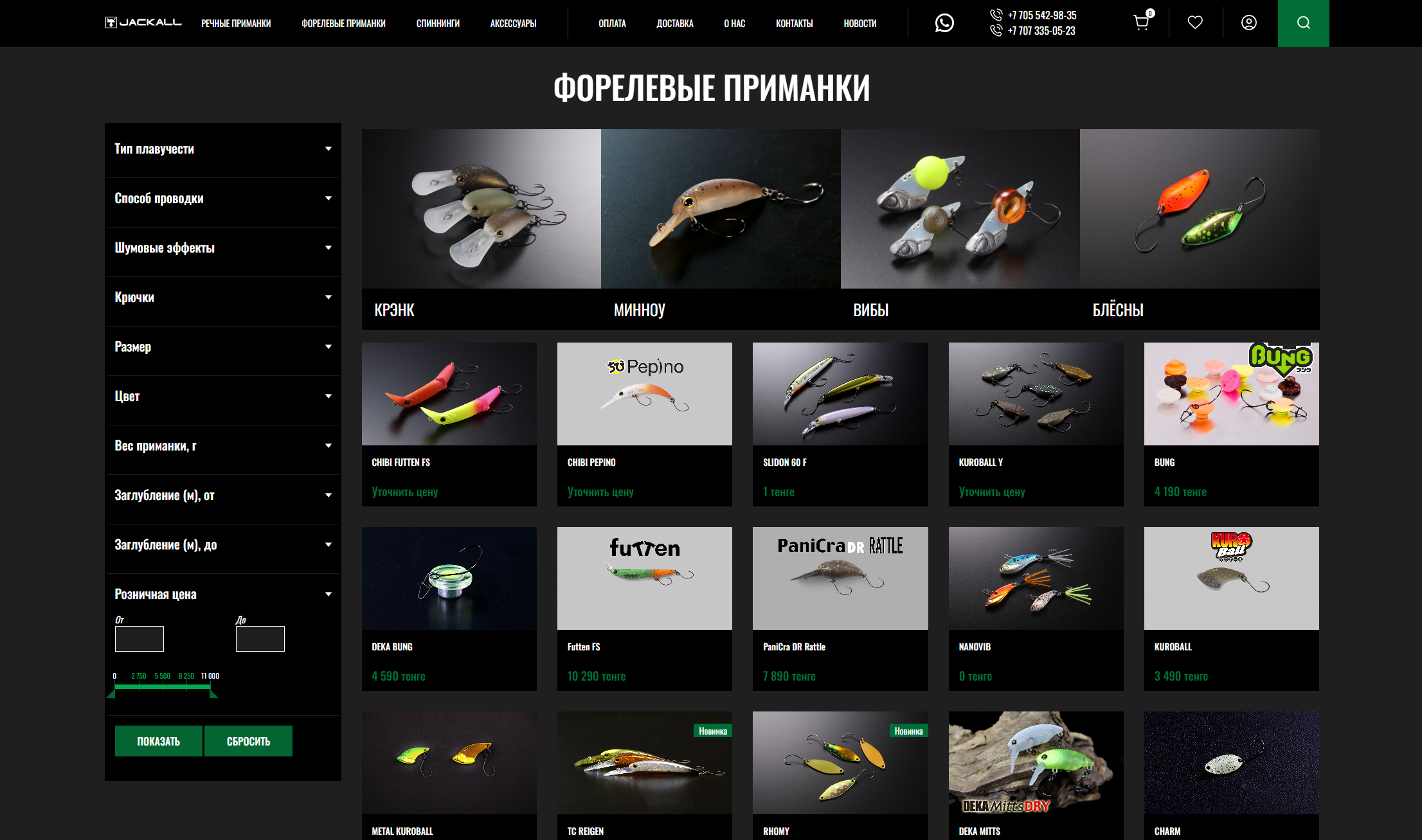Open the Chibi Pepino product card
Image resolution: width=1422 pixels, height=840 pixels.
click(x=644, y=423)
